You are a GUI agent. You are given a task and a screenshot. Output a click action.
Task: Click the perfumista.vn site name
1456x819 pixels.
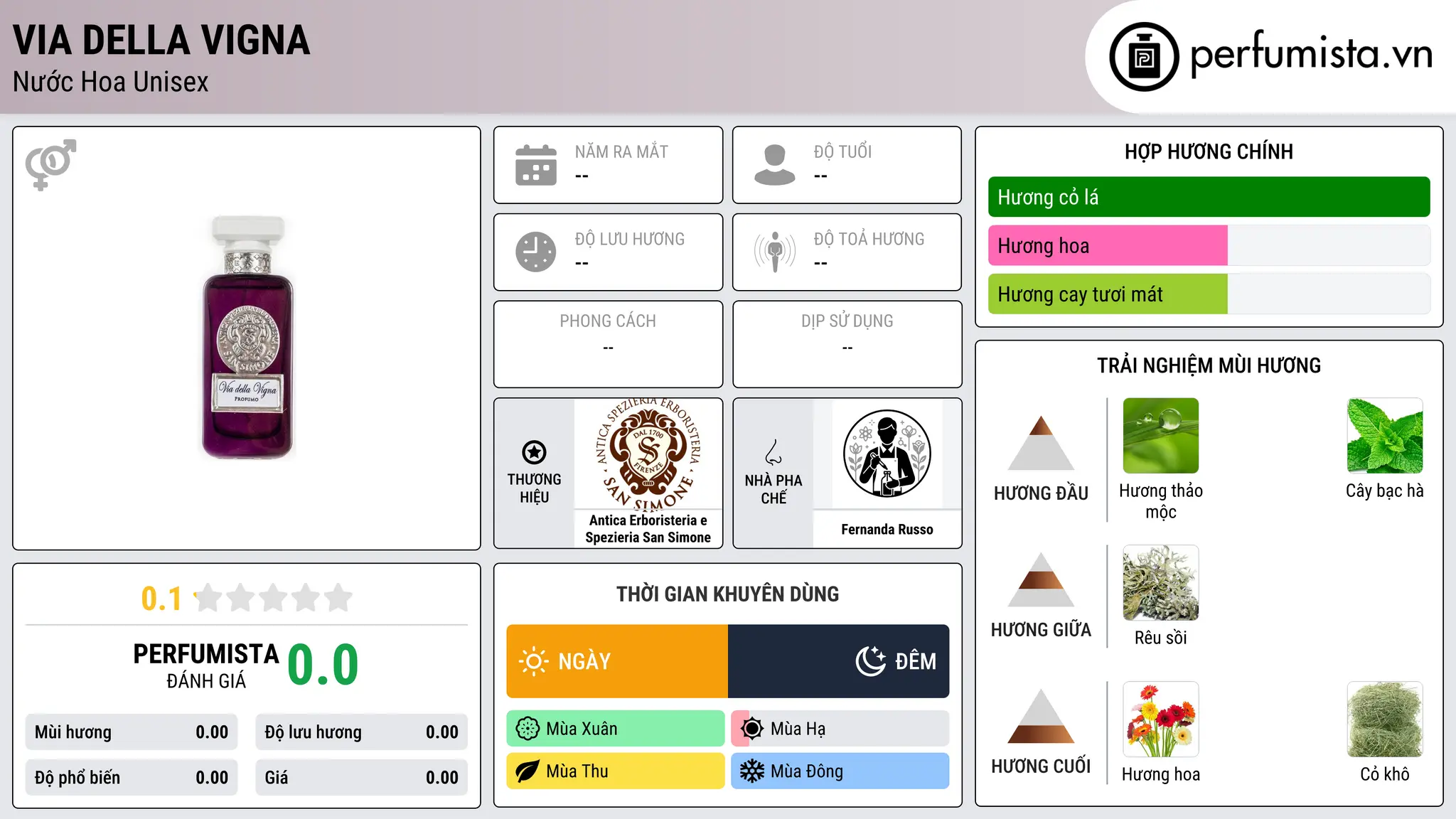[x=1311, y=54]
